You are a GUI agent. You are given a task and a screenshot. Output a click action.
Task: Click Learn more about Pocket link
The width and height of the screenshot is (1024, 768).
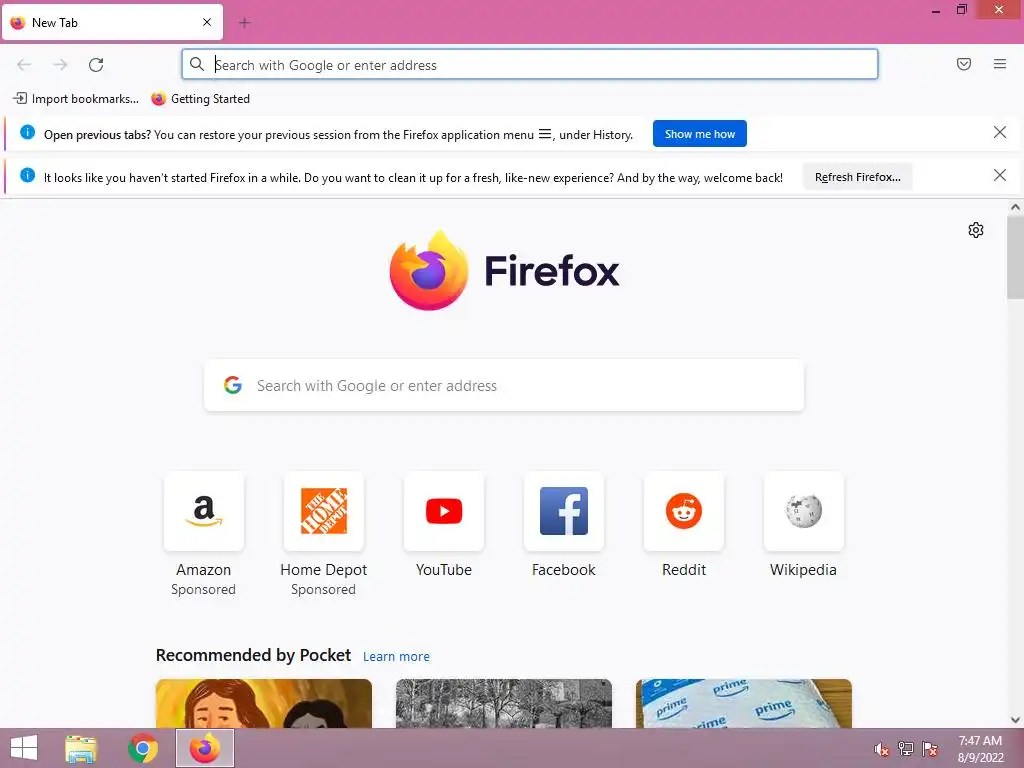[x=396, y=656]
